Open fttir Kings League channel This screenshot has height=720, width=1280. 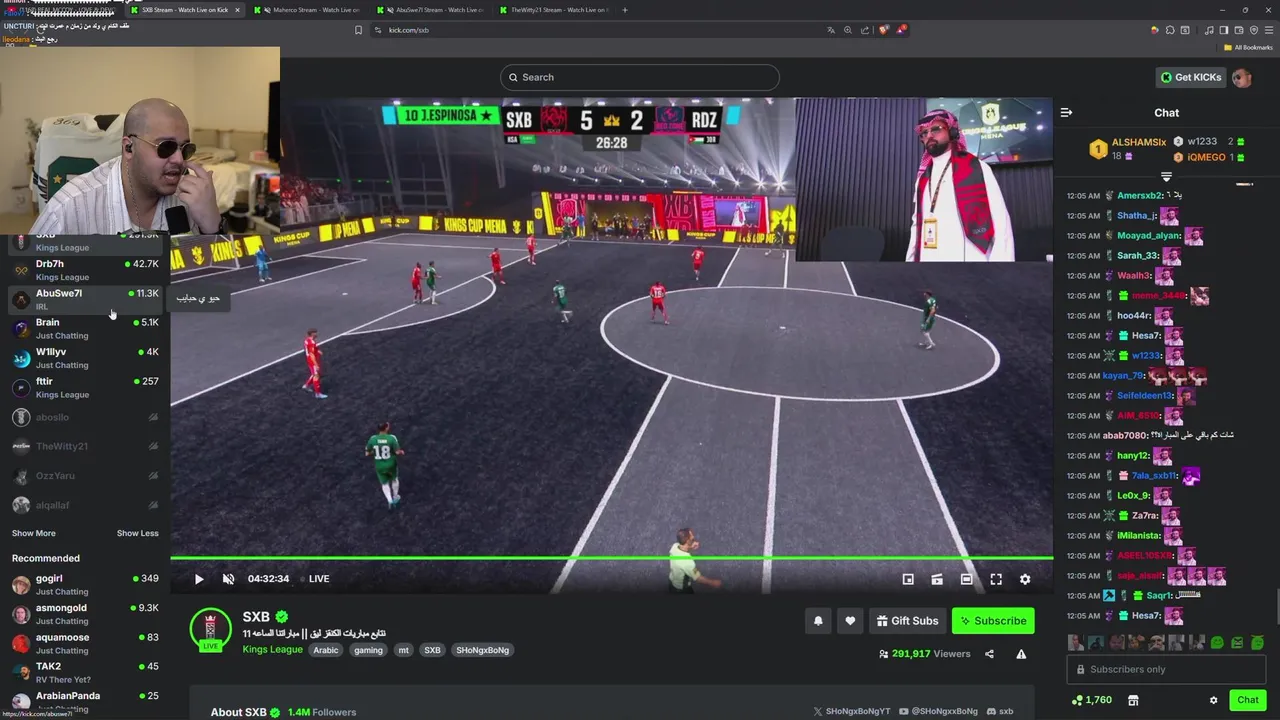pyautogui.click(x=85, y=387)
